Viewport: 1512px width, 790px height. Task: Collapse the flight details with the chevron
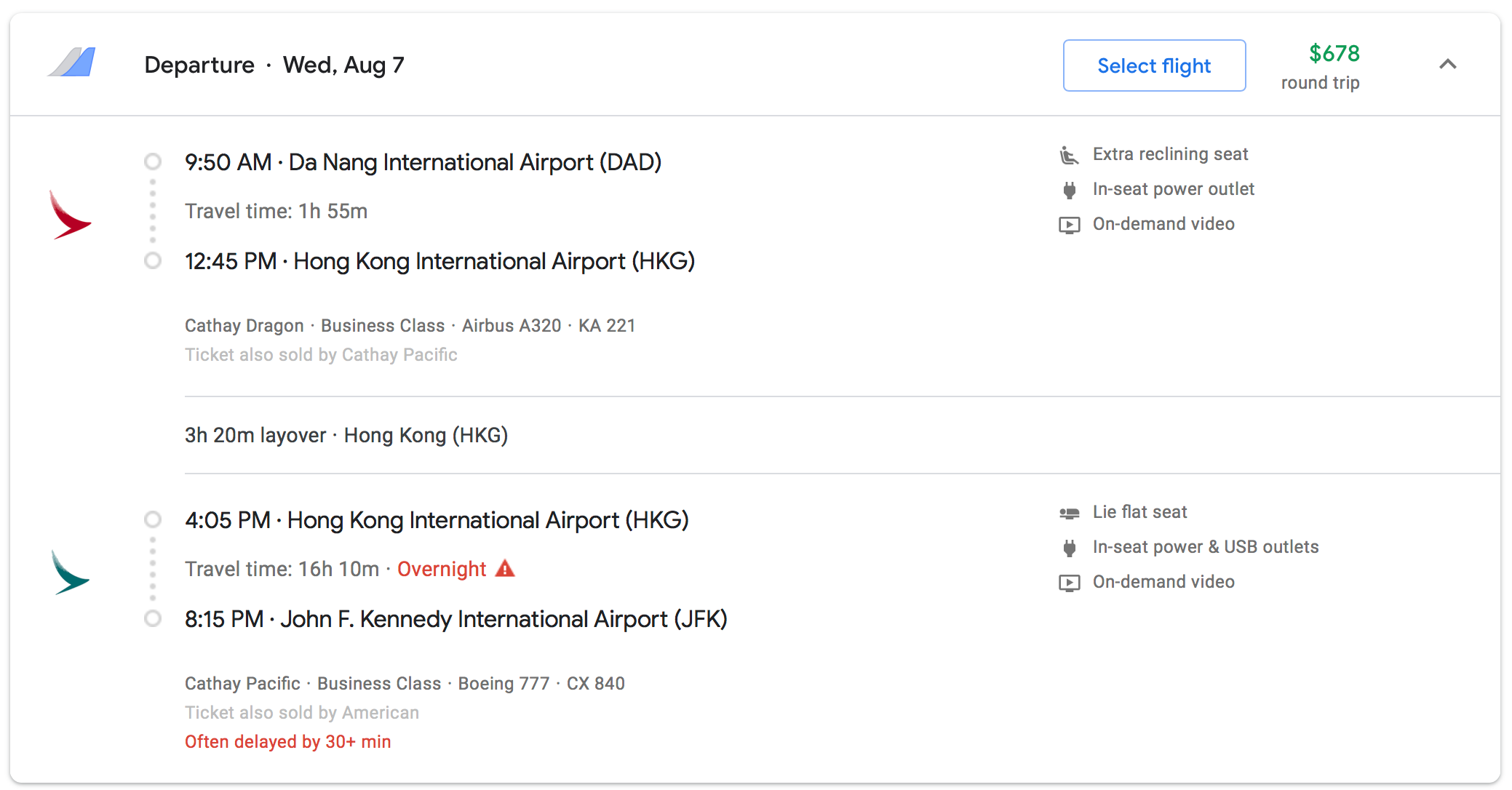coord(1448,65)
